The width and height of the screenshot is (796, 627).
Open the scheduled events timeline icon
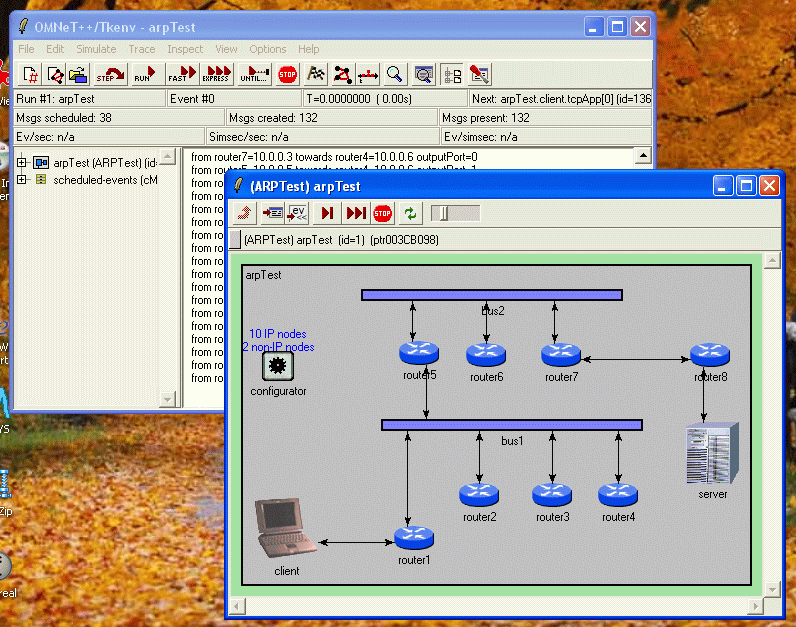368,75
